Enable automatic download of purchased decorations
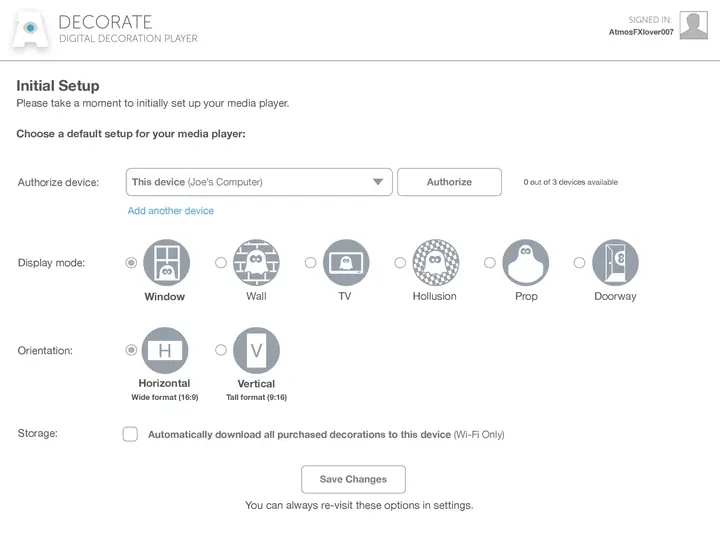720x540 pixels. [x=130, y=434]
